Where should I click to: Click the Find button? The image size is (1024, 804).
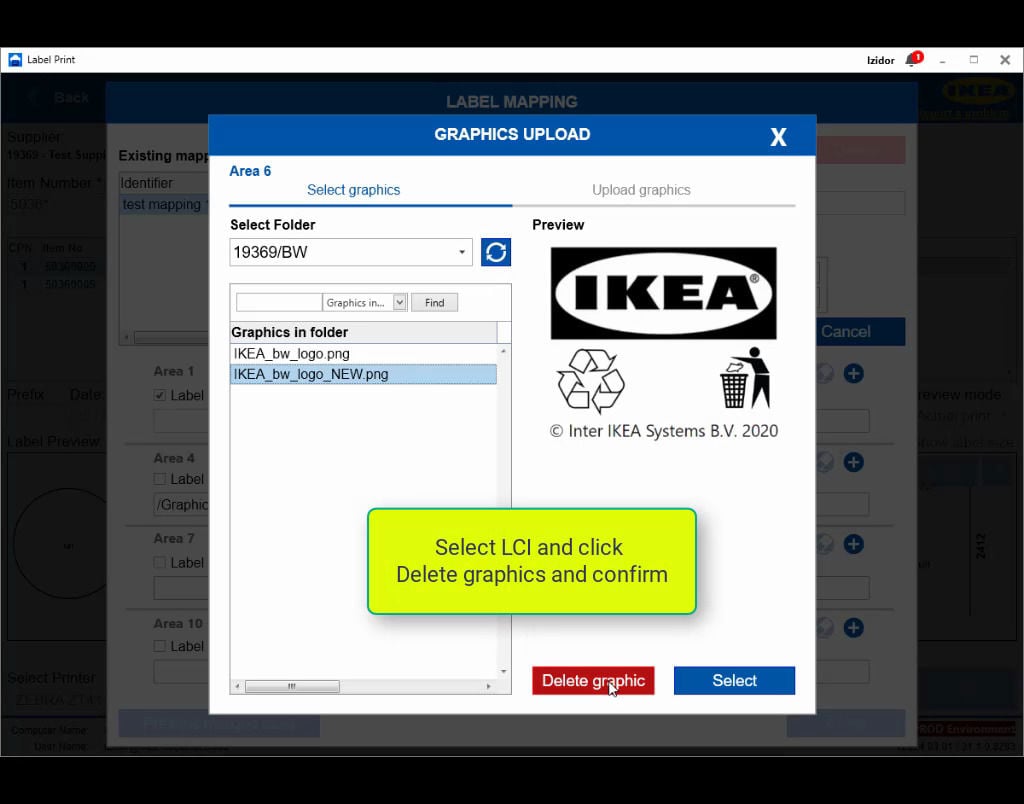[434, 302]
